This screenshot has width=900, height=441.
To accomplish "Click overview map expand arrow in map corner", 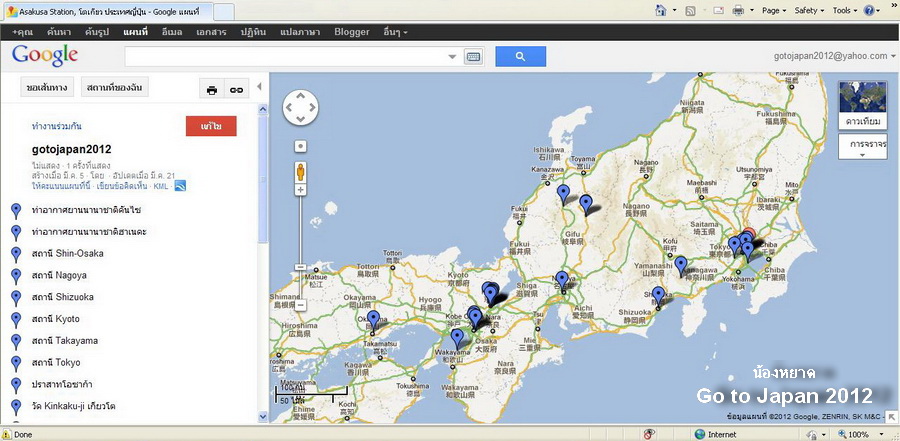I will [x=891, y=416].
